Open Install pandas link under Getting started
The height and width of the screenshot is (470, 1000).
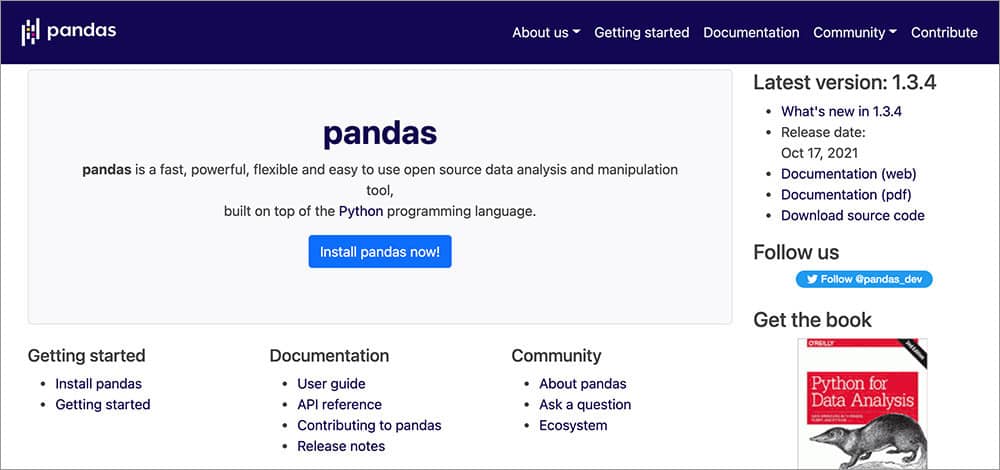pos(98,384)
